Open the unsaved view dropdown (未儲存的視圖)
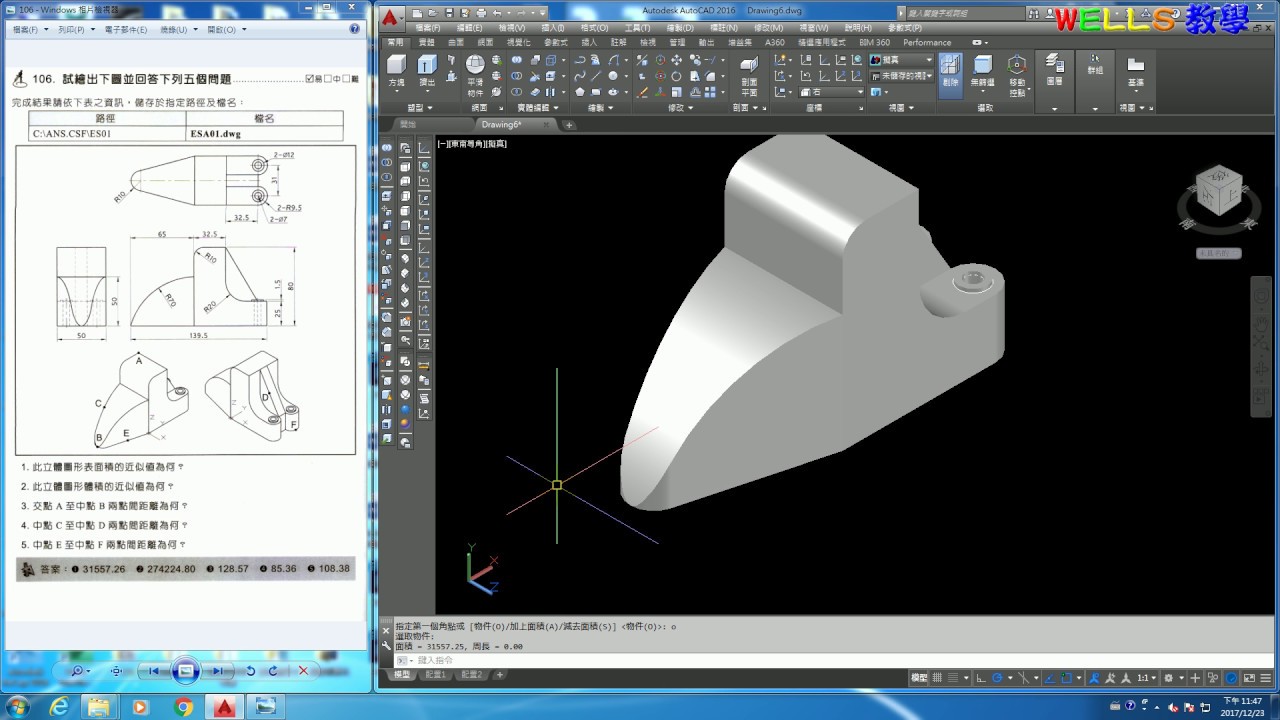1280x720 pixels. (901, 76)
